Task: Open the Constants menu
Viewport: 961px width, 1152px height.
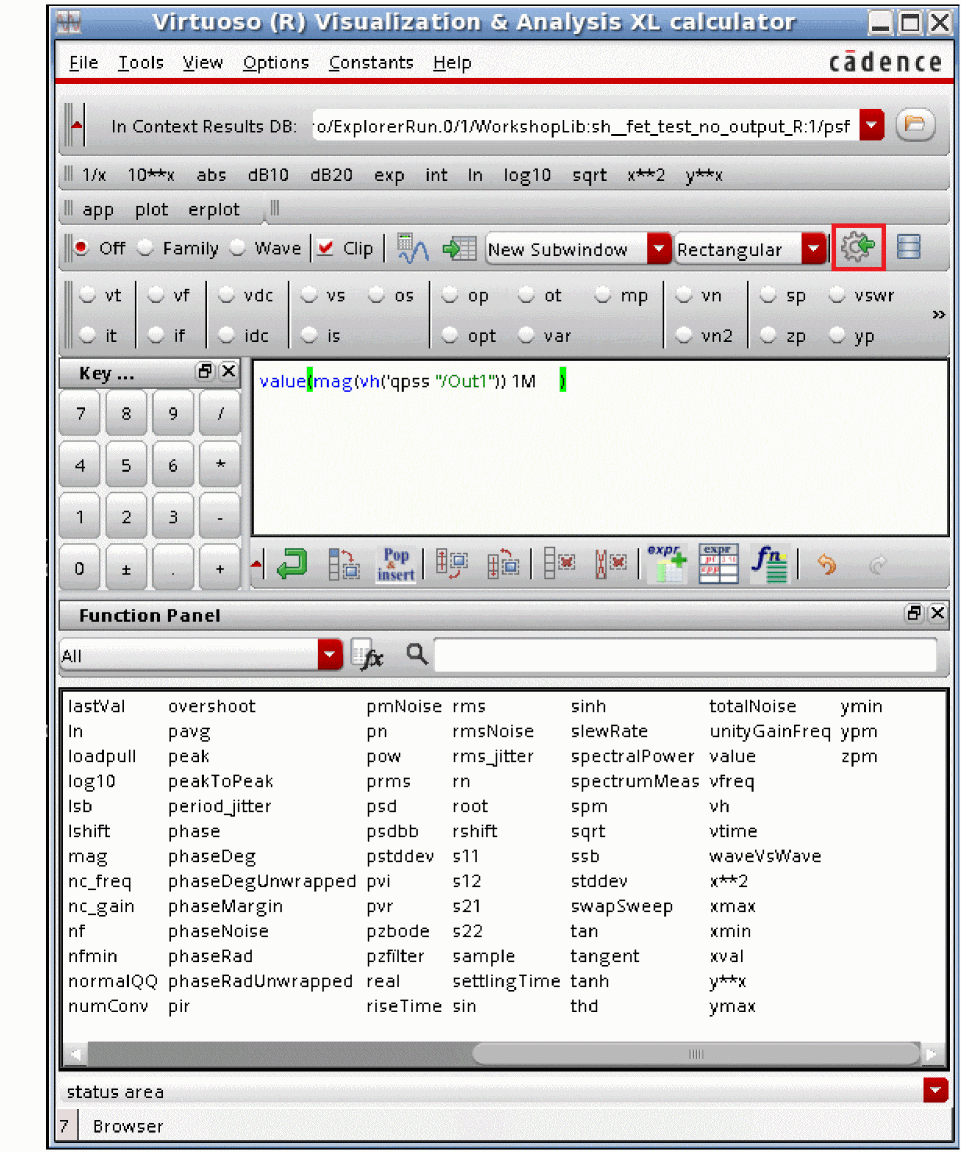Action: pyautogui.click(x=370, y=63)
